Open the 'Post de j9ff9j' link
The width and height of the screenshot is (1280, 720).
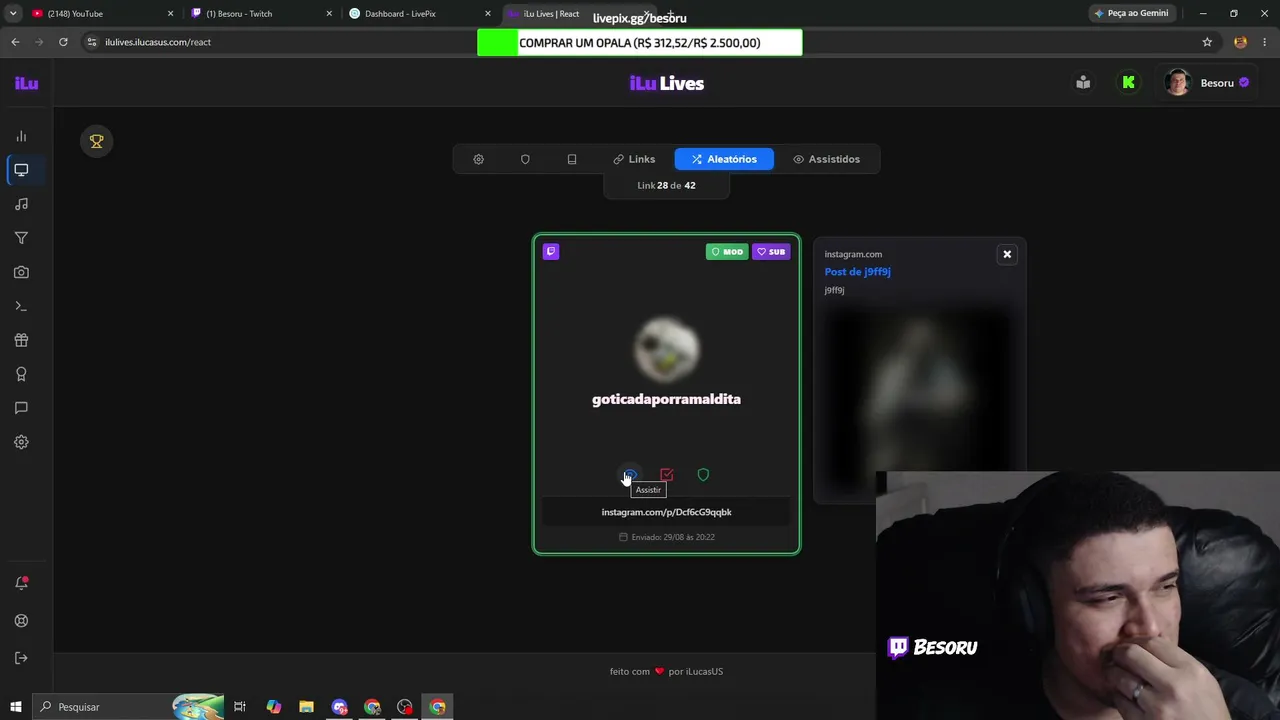[857, 272]
